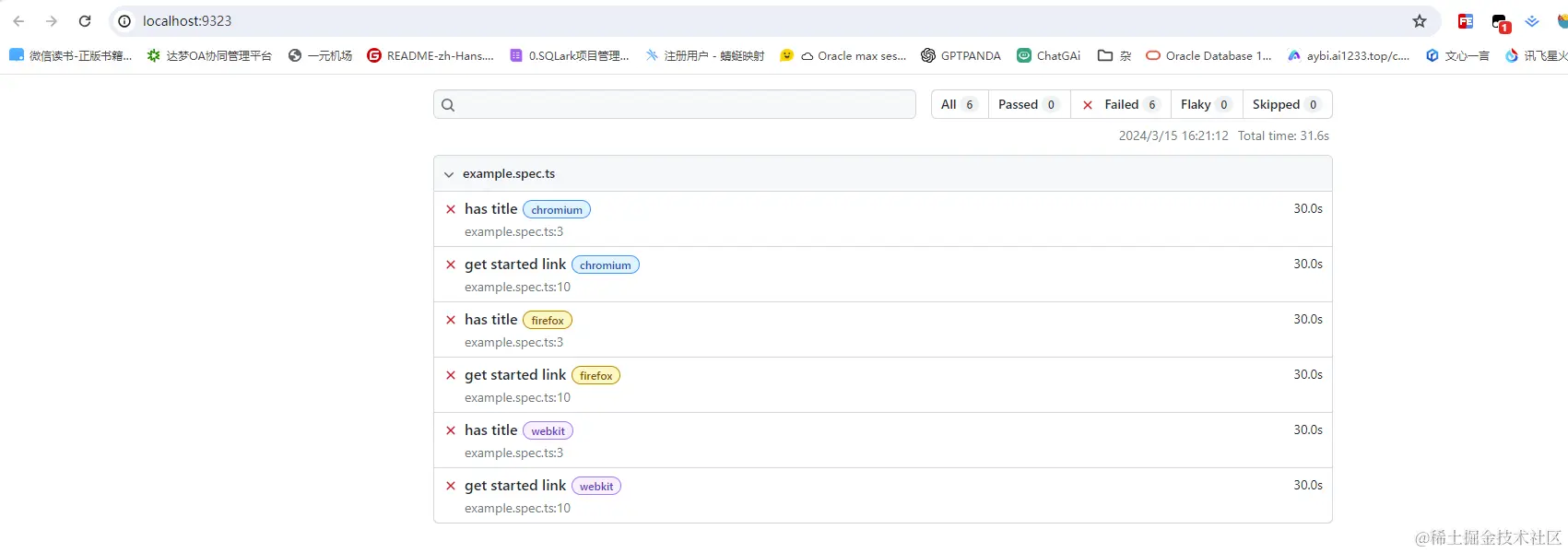Click the failed X icon of has title webkit
Screen dimensions: 1568x553
coord(451,430)
